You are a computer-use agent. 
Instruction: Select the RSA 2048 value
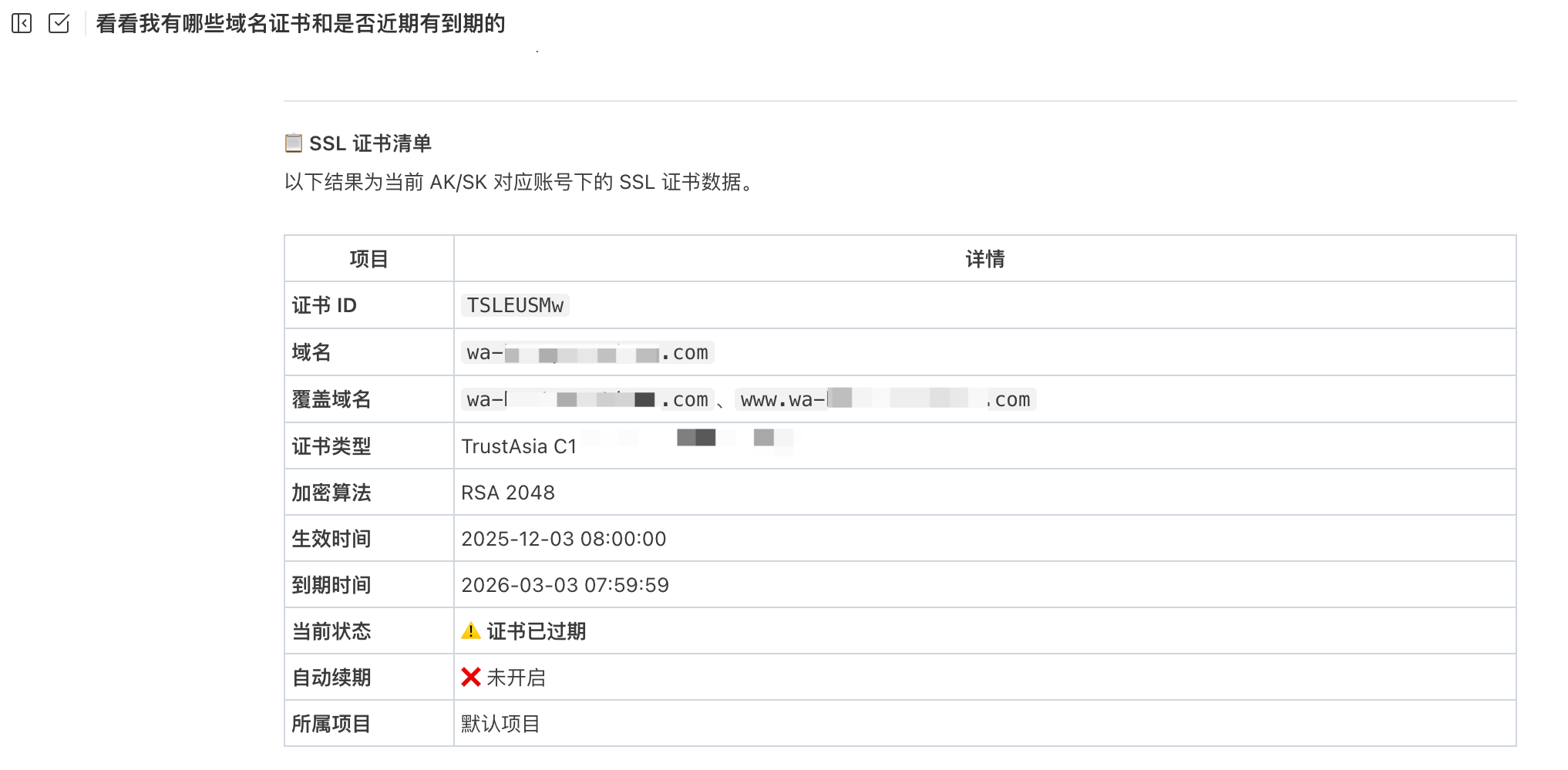pyautogui.click(x=508, y=493)
